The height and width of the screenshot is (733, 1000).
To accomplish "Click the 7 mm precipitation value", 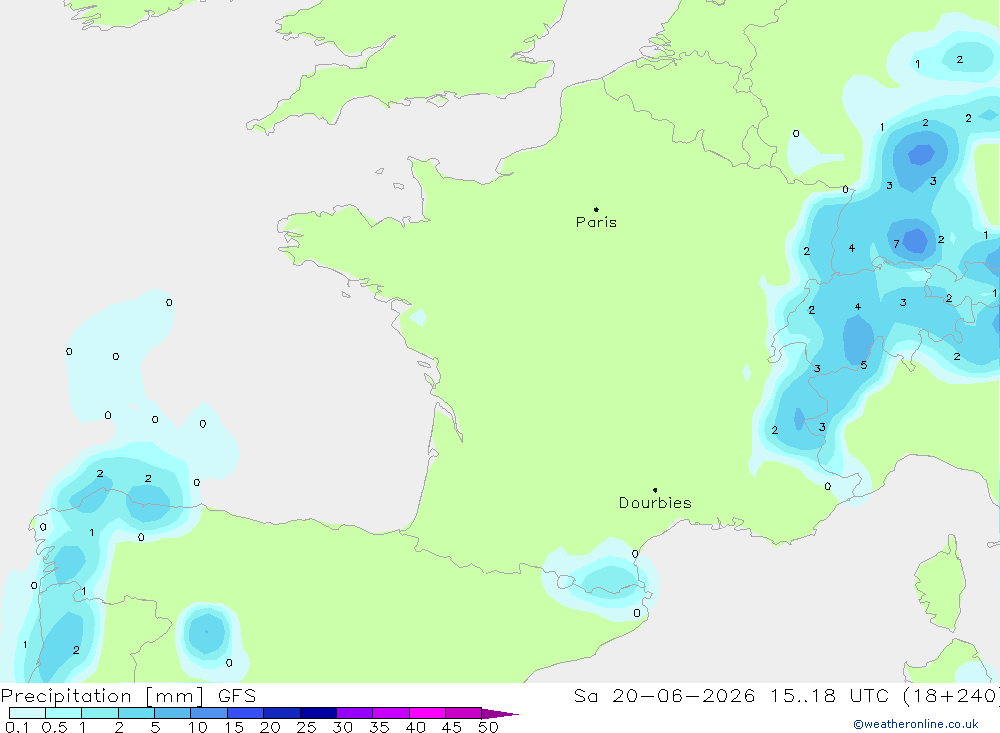I will 896,244.
